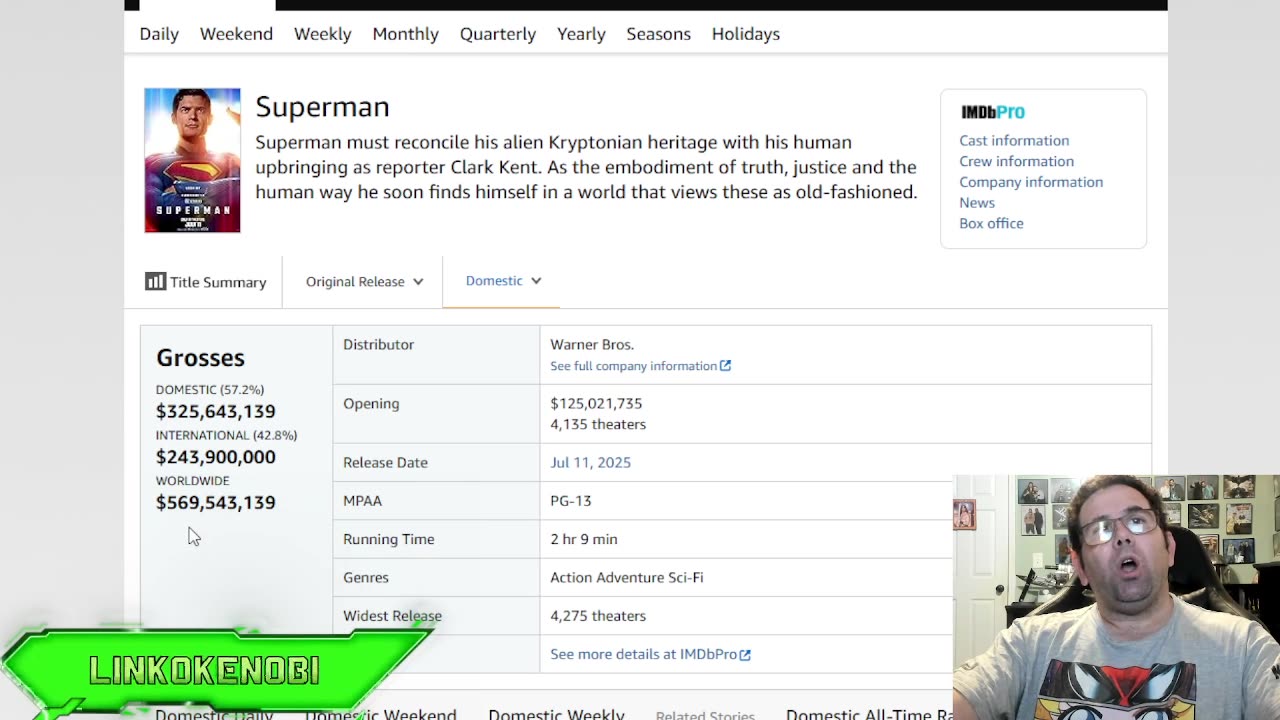Screen dimensions: 1280x720
Task: Open the Holidays tab
Action: pos(745,34)
